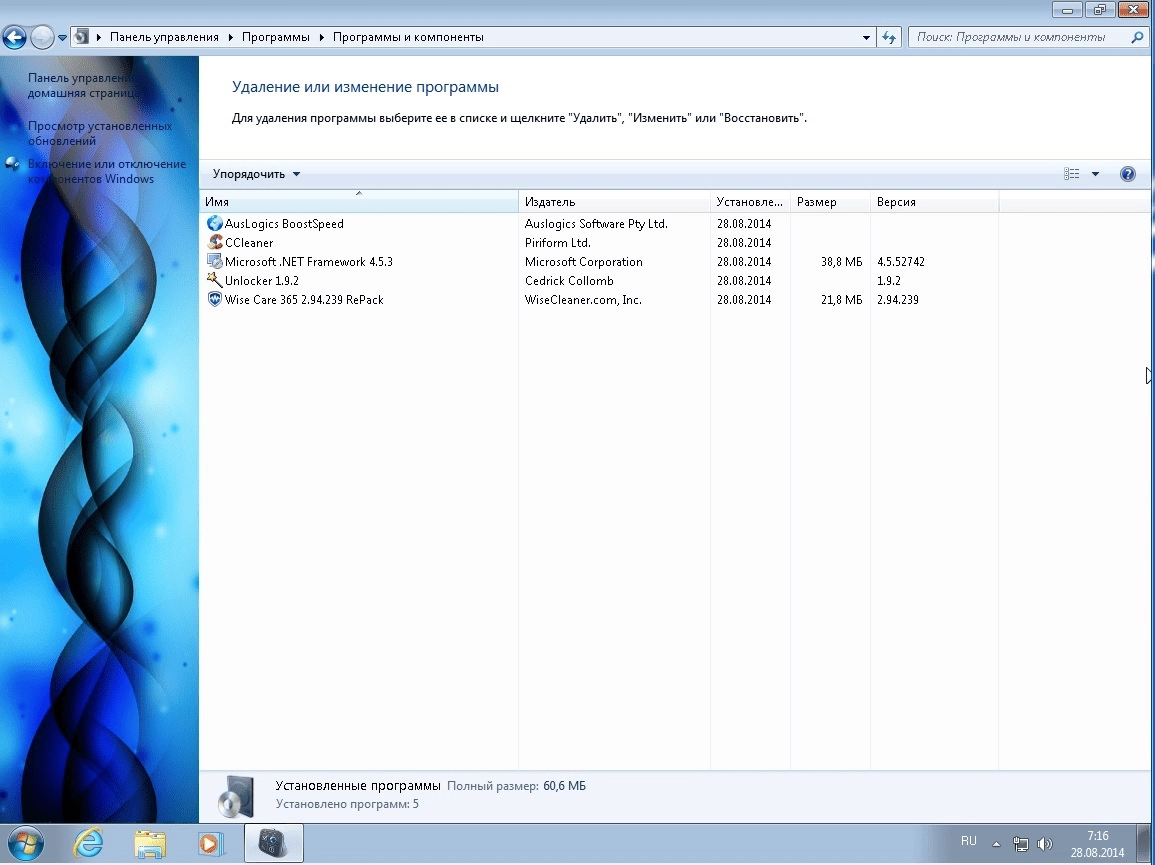Minimize the Programs and Features window
The width and height of the screenshot is (1155, 865).
click(x=1067, y=10)
